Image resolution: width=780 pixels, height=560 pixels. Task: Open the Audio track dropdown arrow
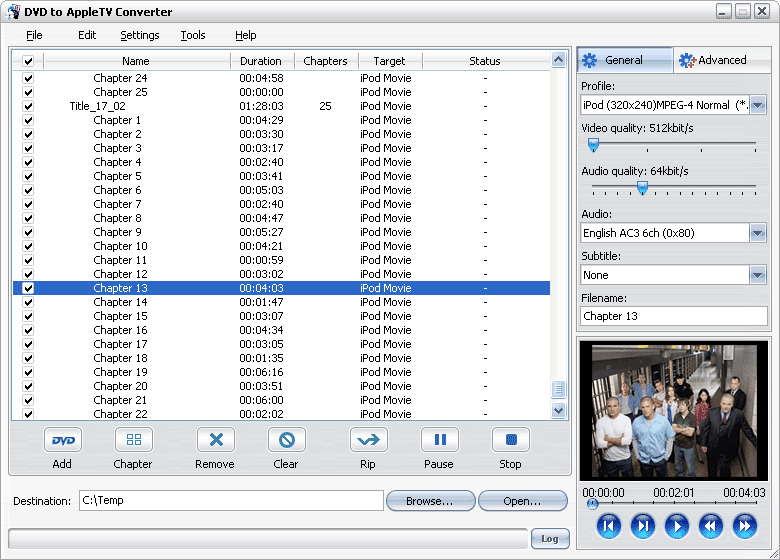[758, 233]
